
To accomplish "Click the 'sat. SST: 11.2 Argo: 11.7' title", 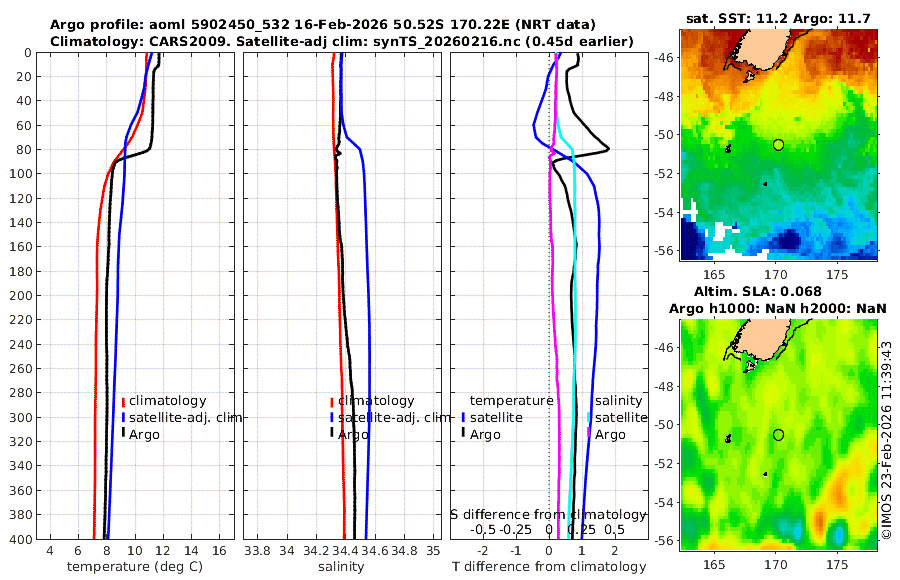I will coord(778,19).
